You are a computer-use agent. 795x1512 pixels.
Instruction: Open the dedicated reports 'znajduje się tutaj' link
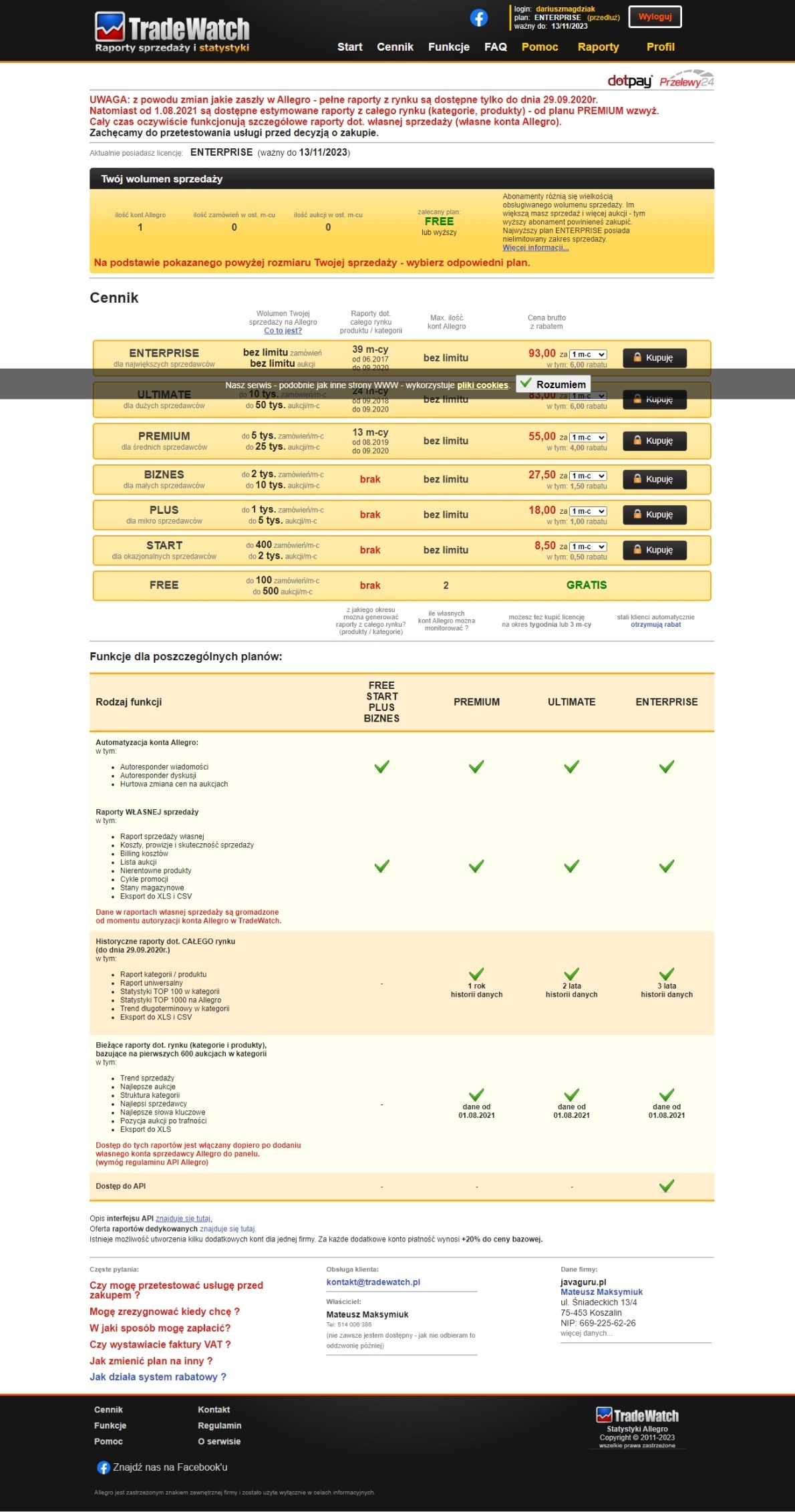coord(228,1229)
